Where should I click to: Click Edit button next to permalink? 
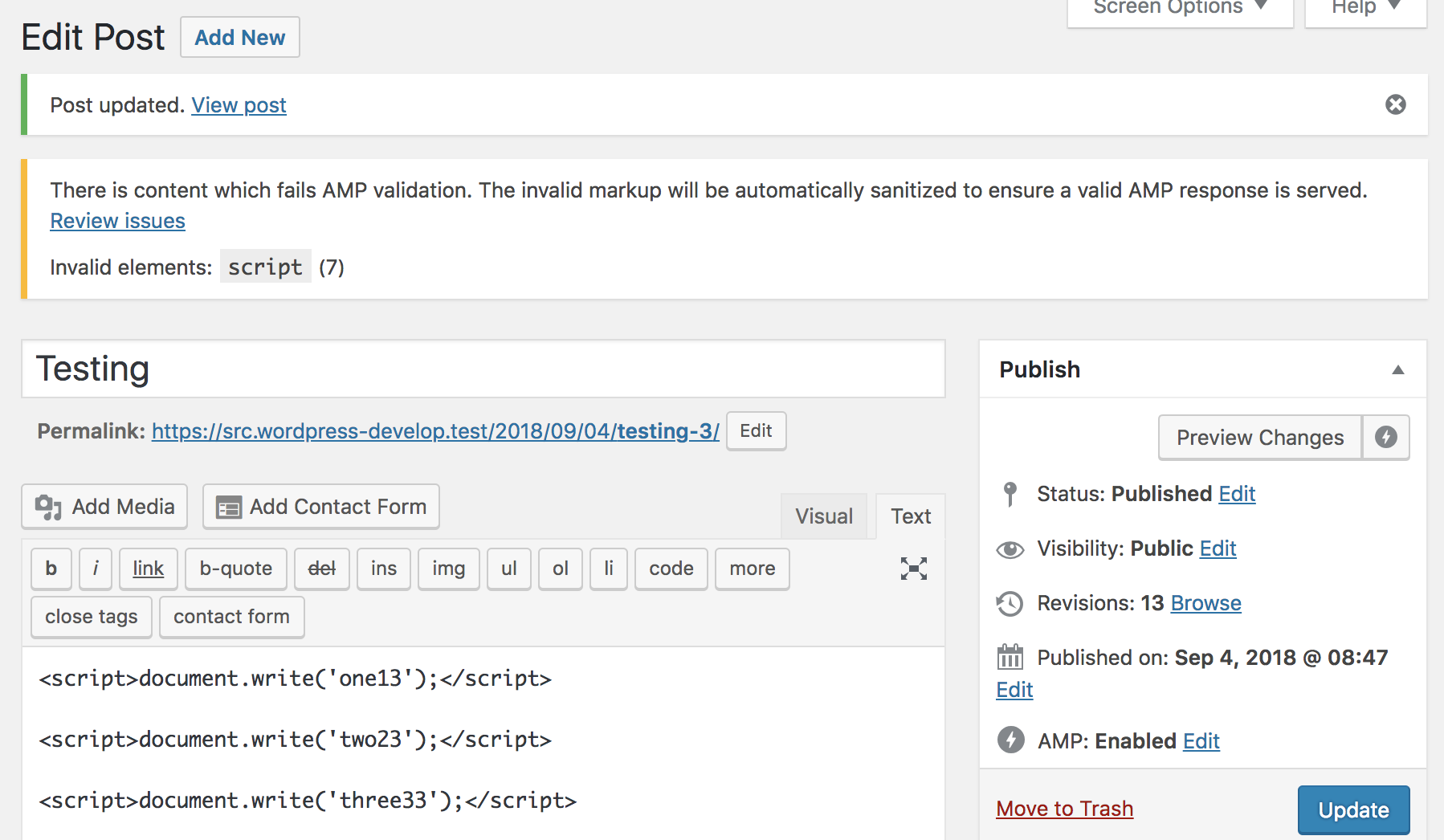tap(757, 431)
